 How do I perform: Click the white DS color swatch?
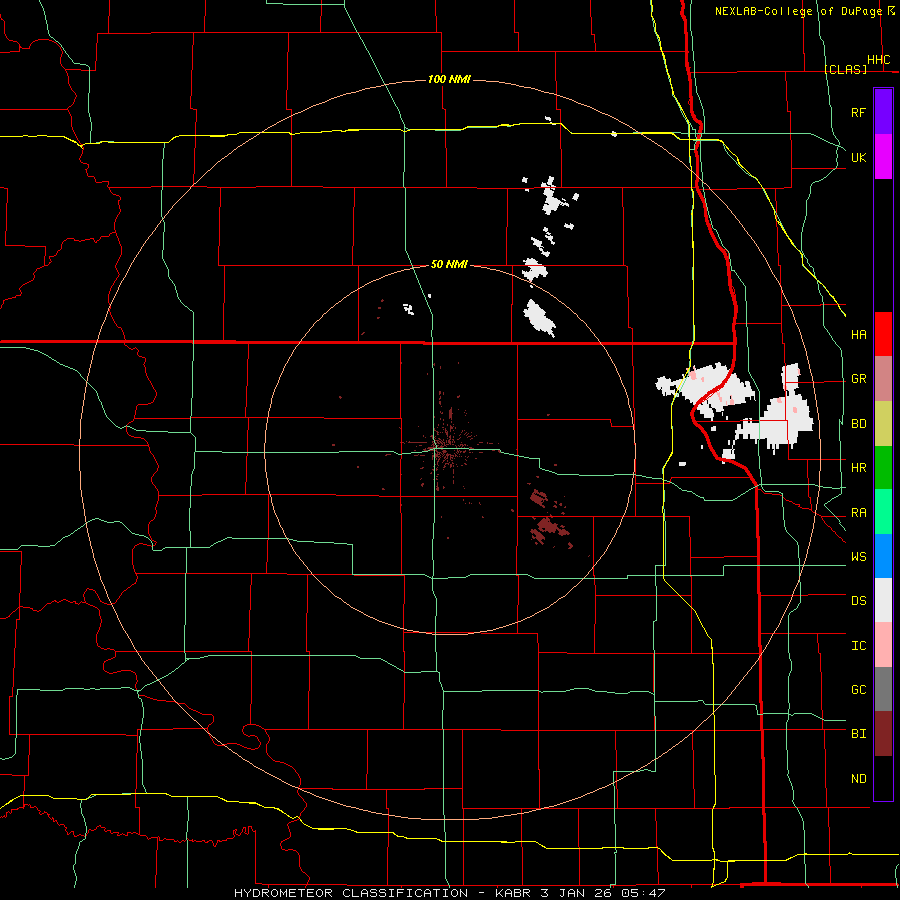pyautogui.click(x=883, y=600)
